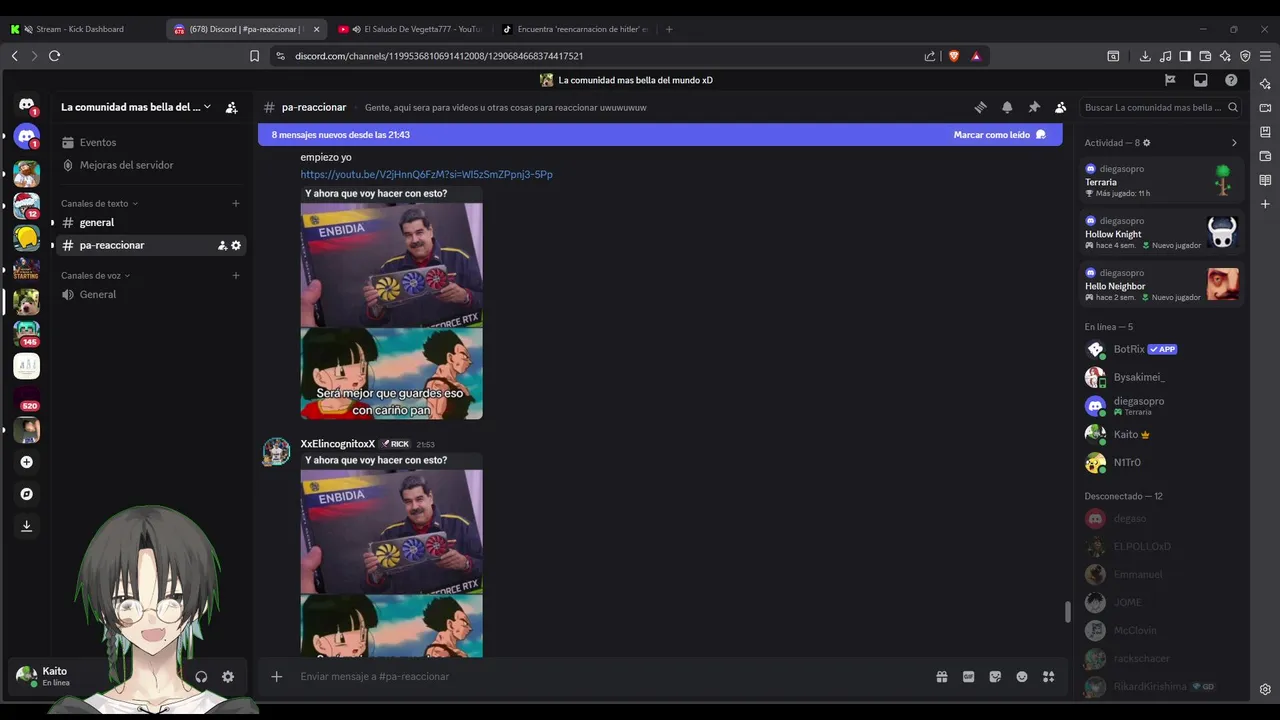Image resolution: width=1280 pixels, height=720 pixels.
Task: Open the Threads icon in channel header
Action: point(981,107)
